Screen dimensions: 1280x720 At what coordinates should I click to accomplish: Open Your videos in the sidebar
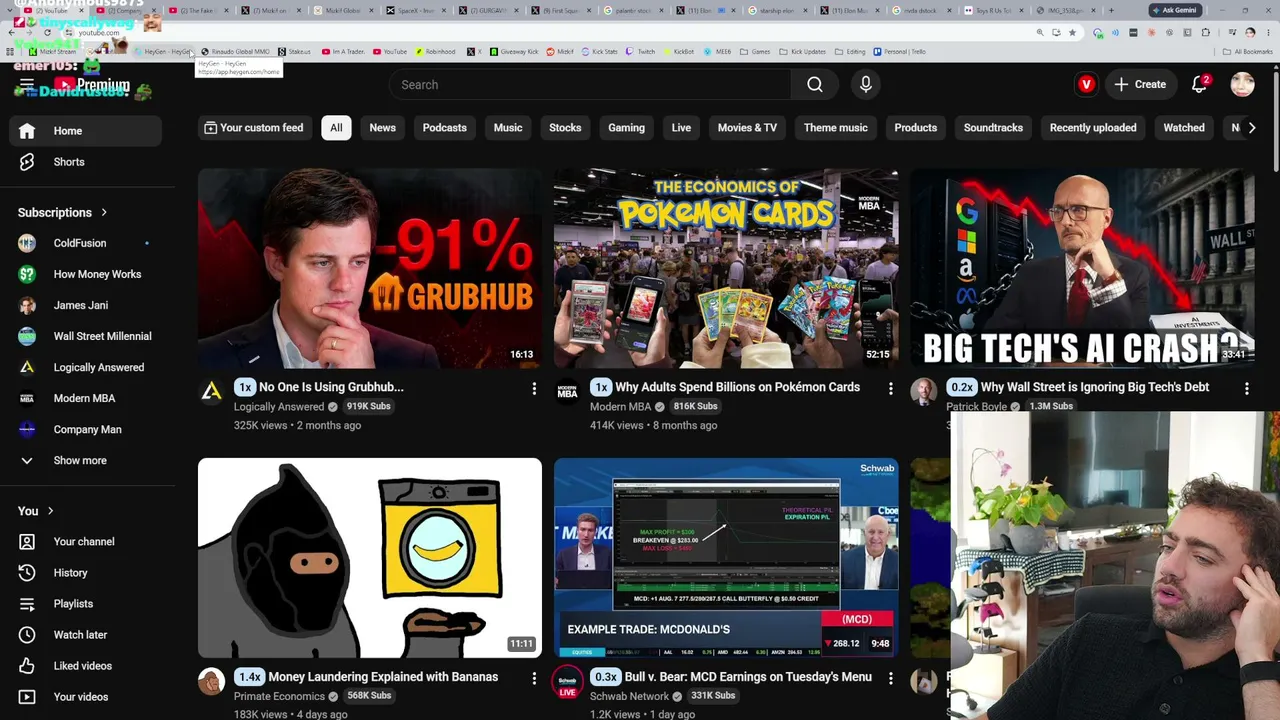click(x=81, y=697)
